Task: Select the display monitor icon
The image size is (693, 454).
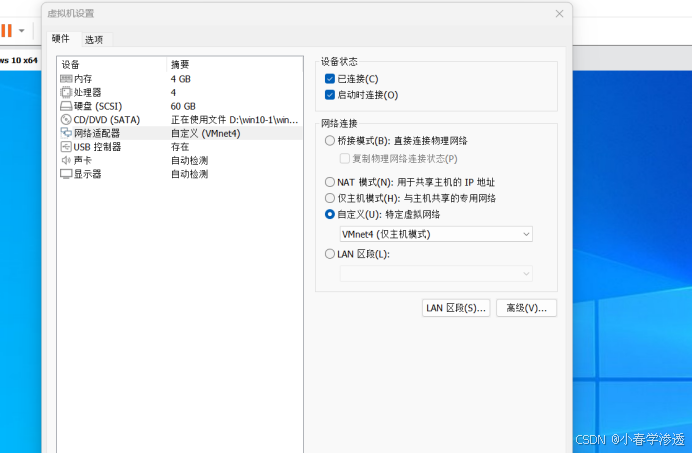Action: 66,174
